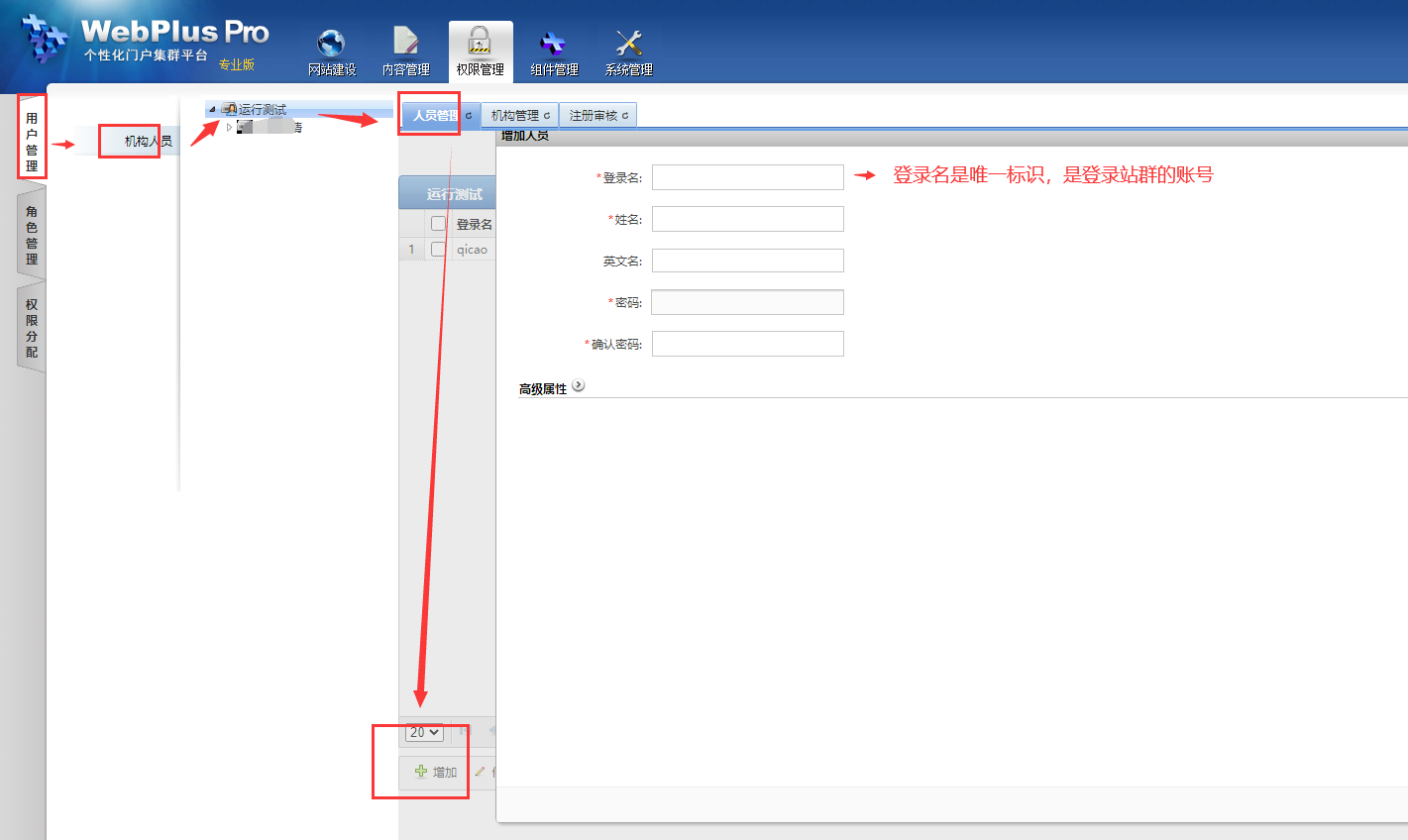The height and width of the screenshot is (840, 1408).
Task: Click the 增加 add button
Action: pyautogui.click(x=436, y=772)
